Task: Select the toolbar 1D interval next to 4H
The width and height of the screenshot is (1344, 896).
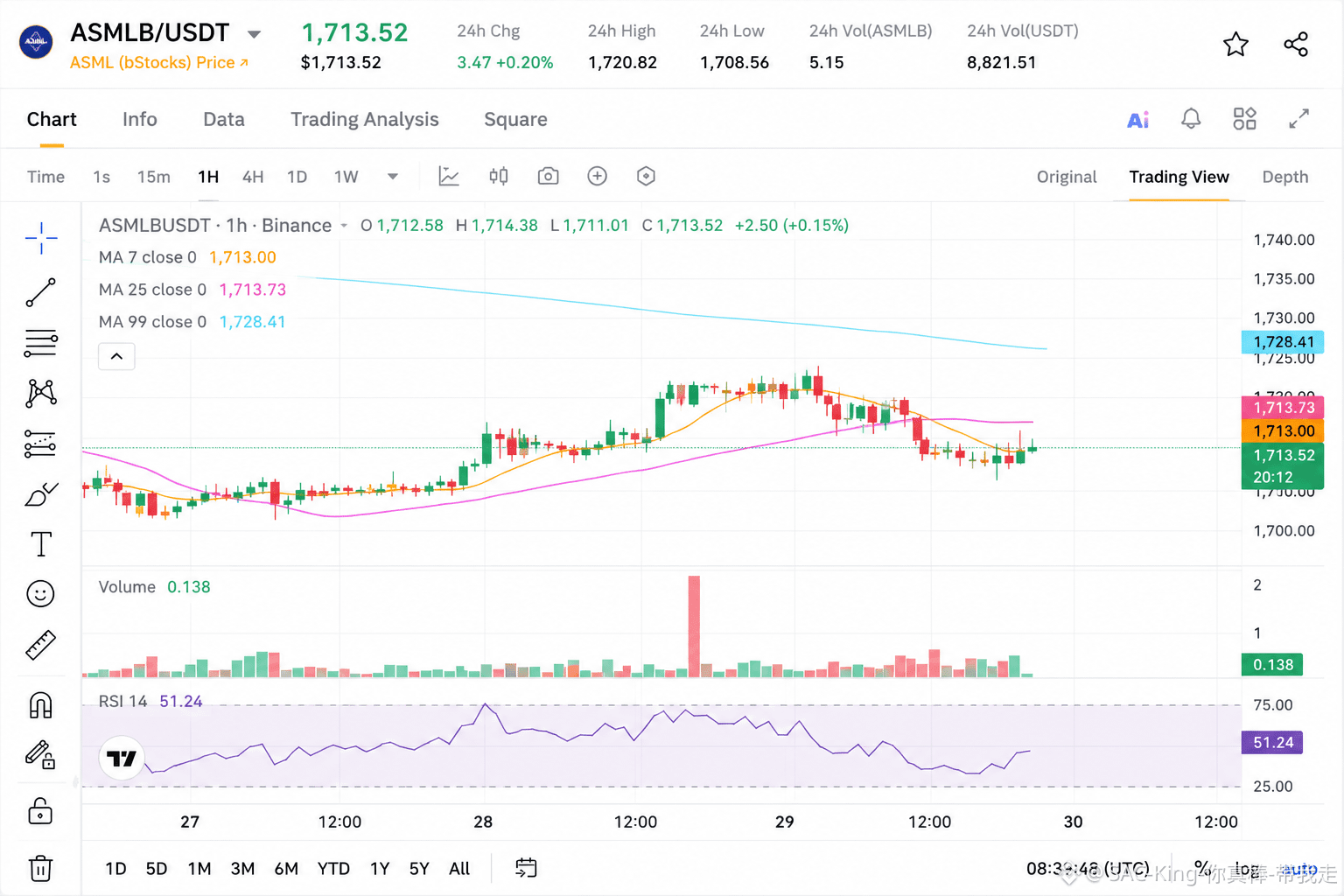Action: pyautogui.click(x=297, y=177)
